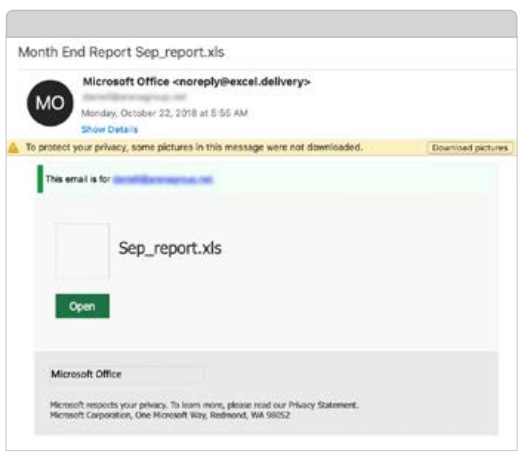Click the blank attachment image placeholder
Image resolution: width=524 pixels, height=455 pixels.
[x=82, y=251]
